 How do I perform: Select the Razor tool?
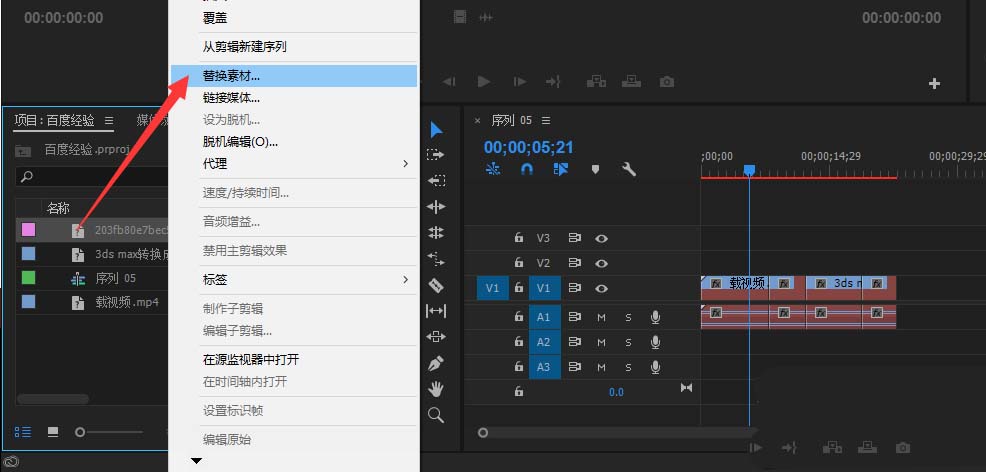[436, 286]
